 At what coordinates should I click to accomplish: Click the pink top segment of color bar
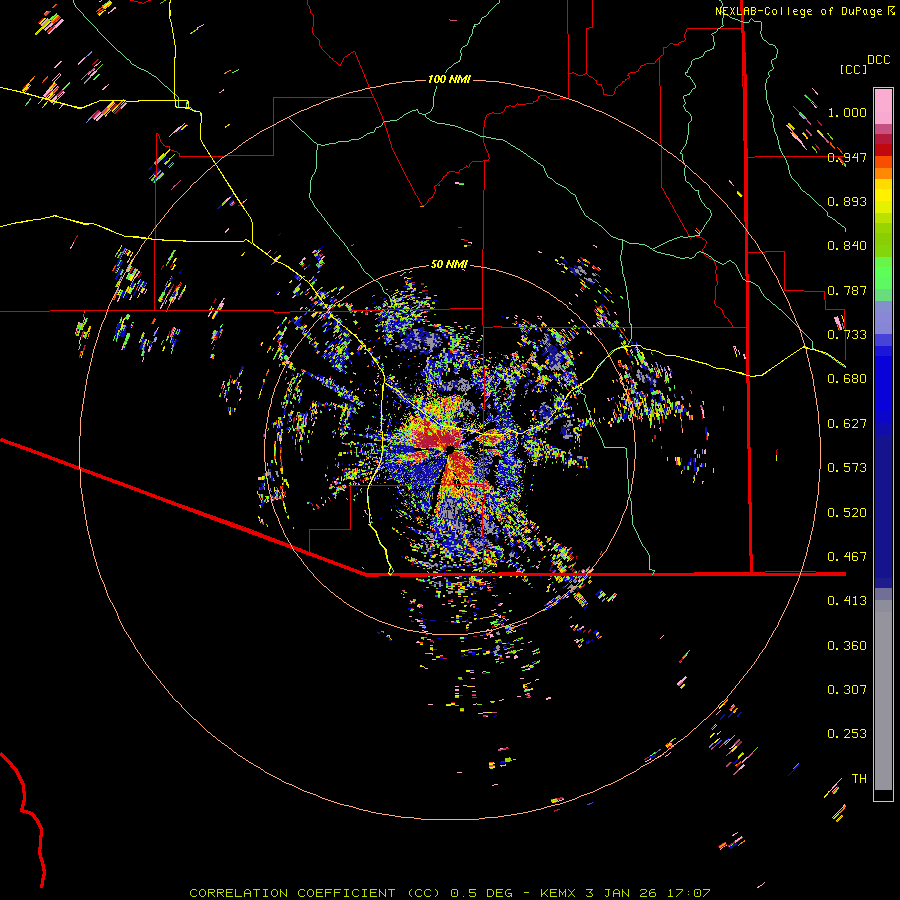883,106
